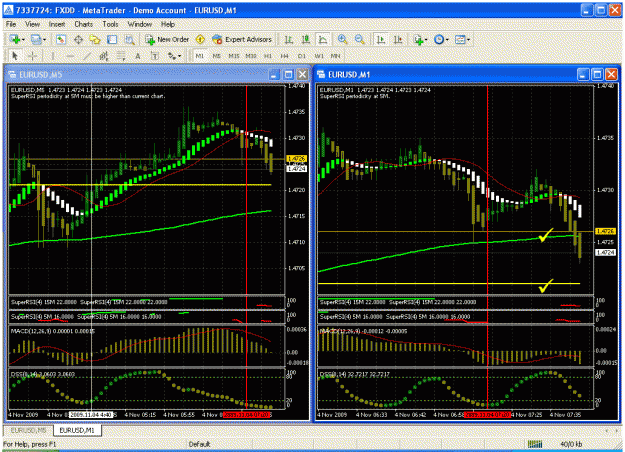
Task: Switch timeframe to M30
Action: [x=251, y=56]
